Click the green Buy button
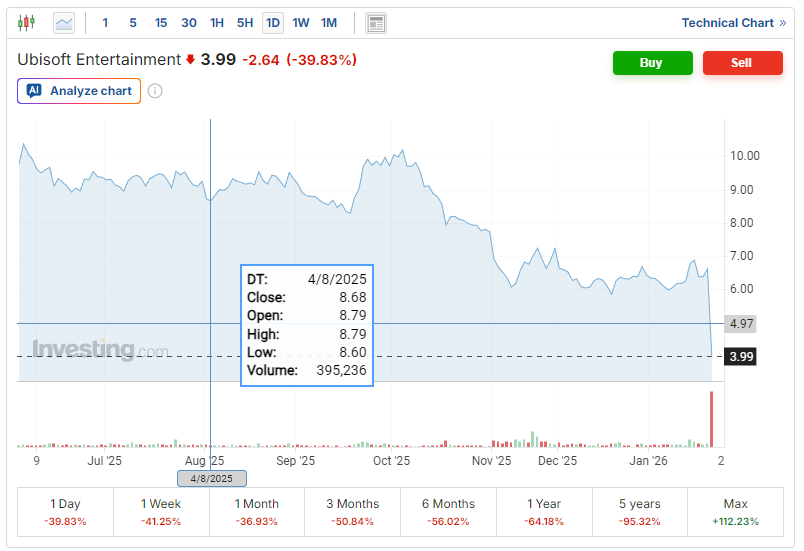 click(653, 63)
